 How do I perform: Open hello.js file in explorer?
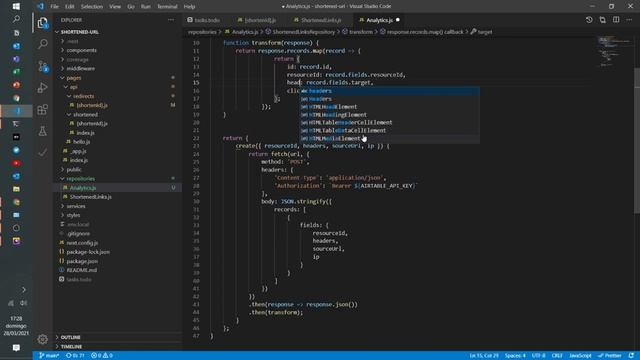pyautogui.click(x=82, y=142)
